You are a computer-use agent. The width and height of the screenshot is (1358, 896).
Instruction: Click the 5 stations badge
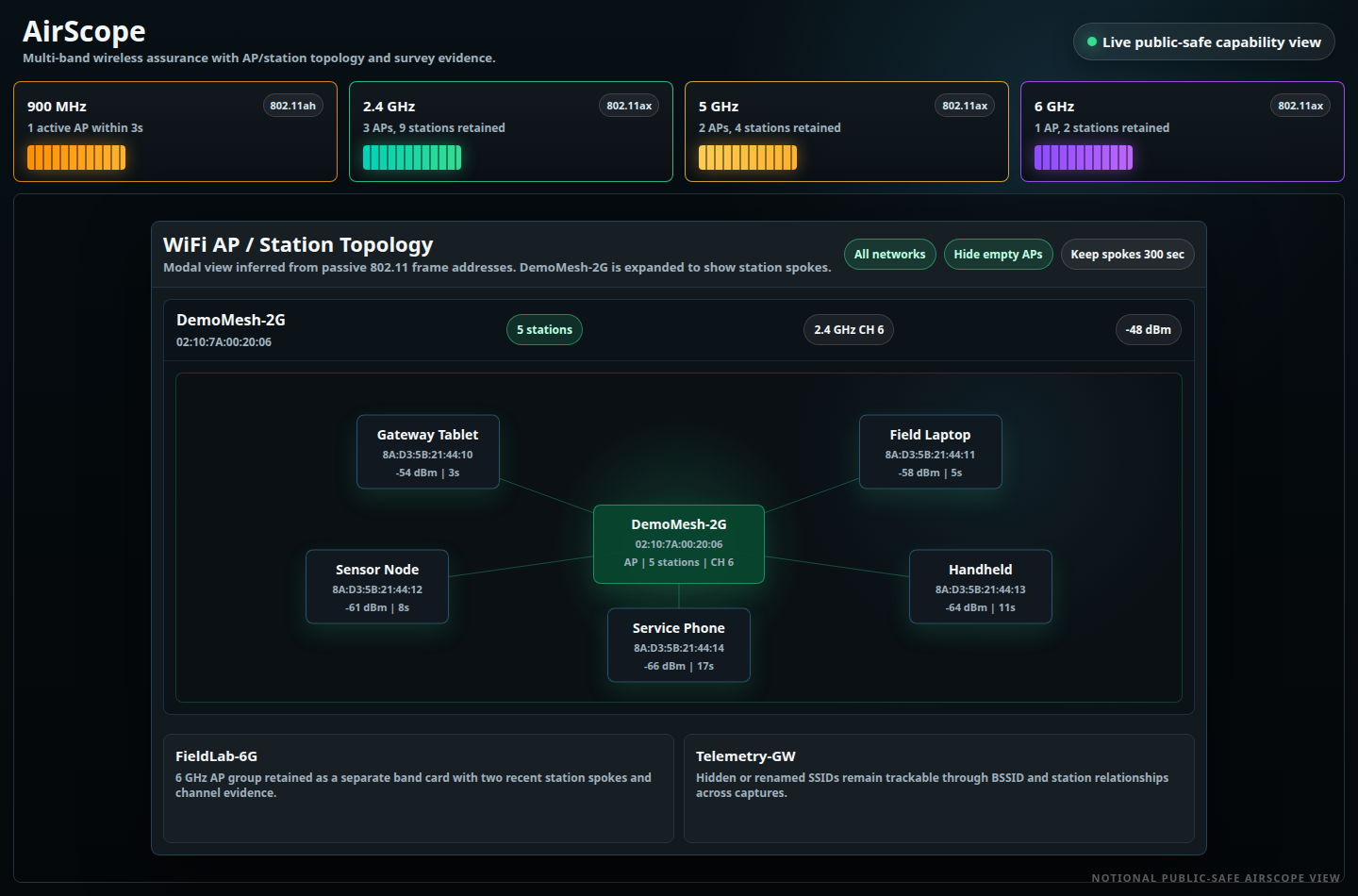tap(544, 329)
